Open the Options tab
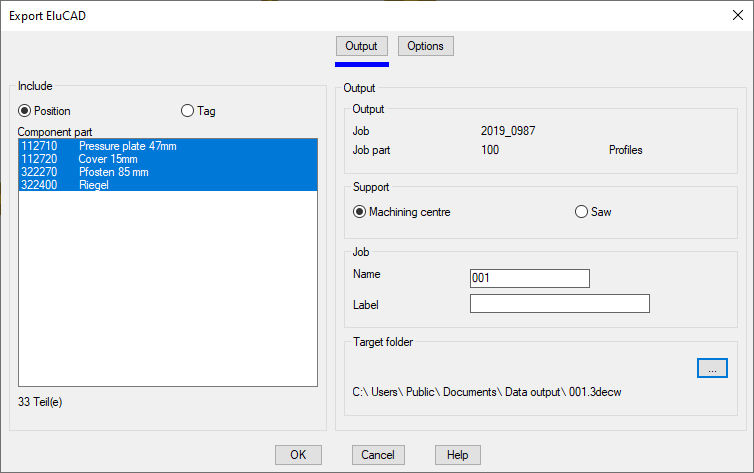This screenshot has height=473, width=754. (x=426, y=46)
